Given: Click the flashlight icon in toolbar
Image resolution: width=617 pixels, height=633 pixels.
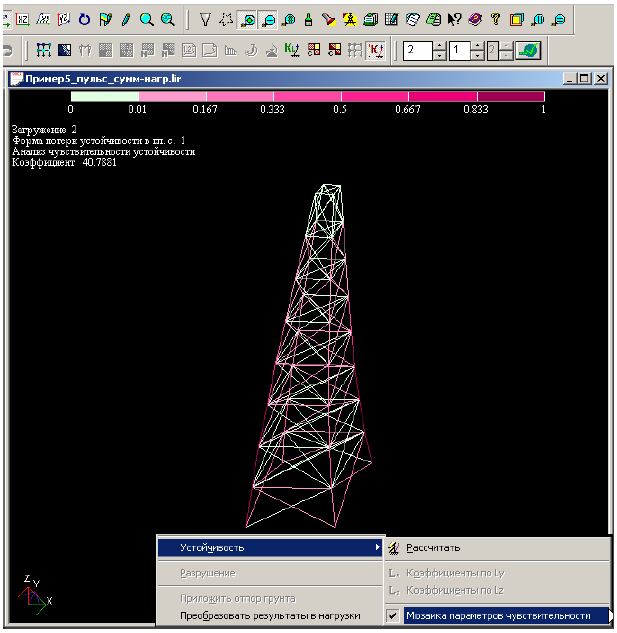Looking at the screenshot, I should 329,19.
